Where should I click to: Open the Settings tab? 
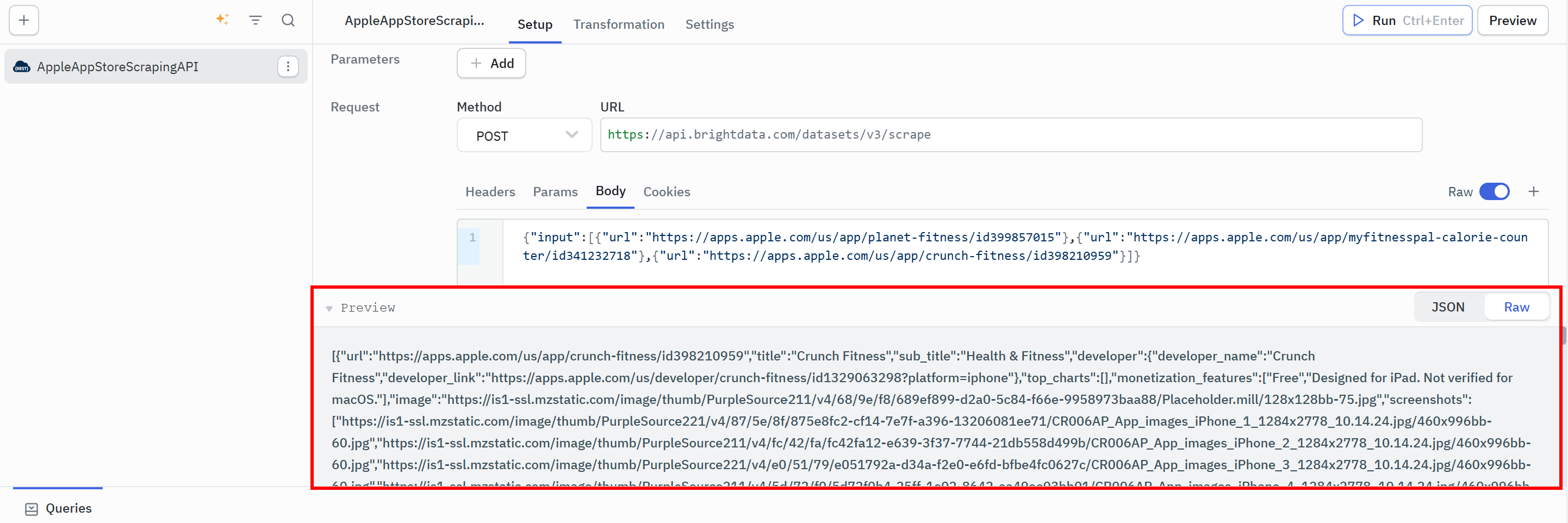[709, 24]
